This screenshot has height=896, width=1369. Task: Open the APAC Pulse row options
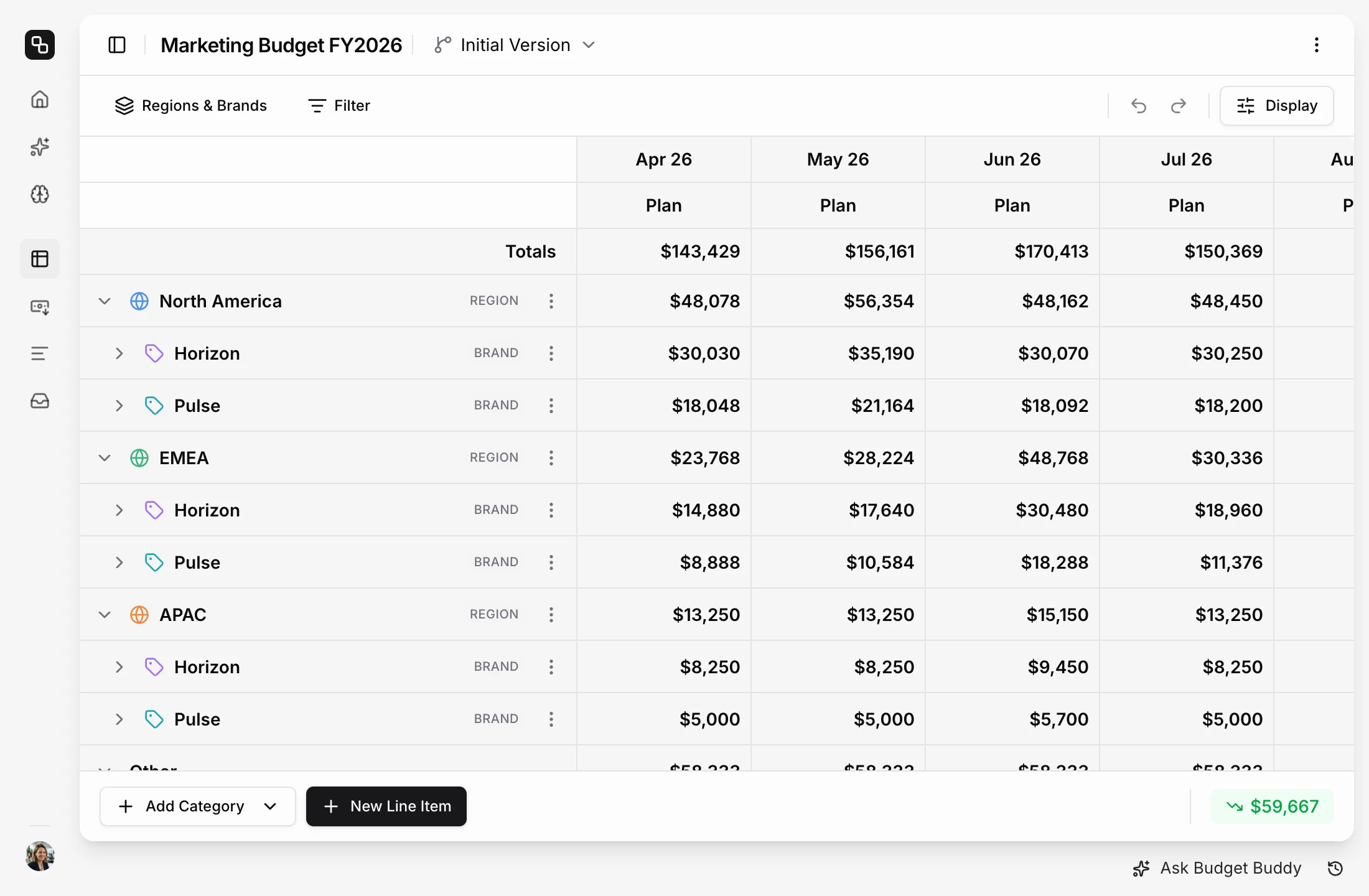click(551, 719)
